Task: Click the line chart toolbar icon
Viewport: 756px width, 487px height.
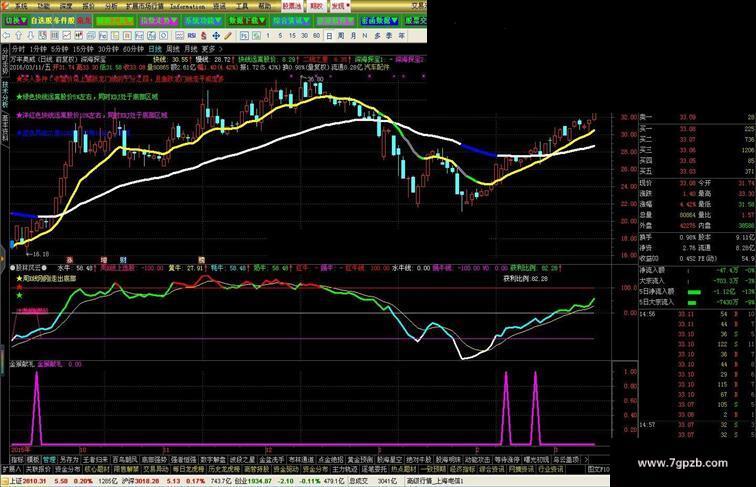Action: (67, 36)
